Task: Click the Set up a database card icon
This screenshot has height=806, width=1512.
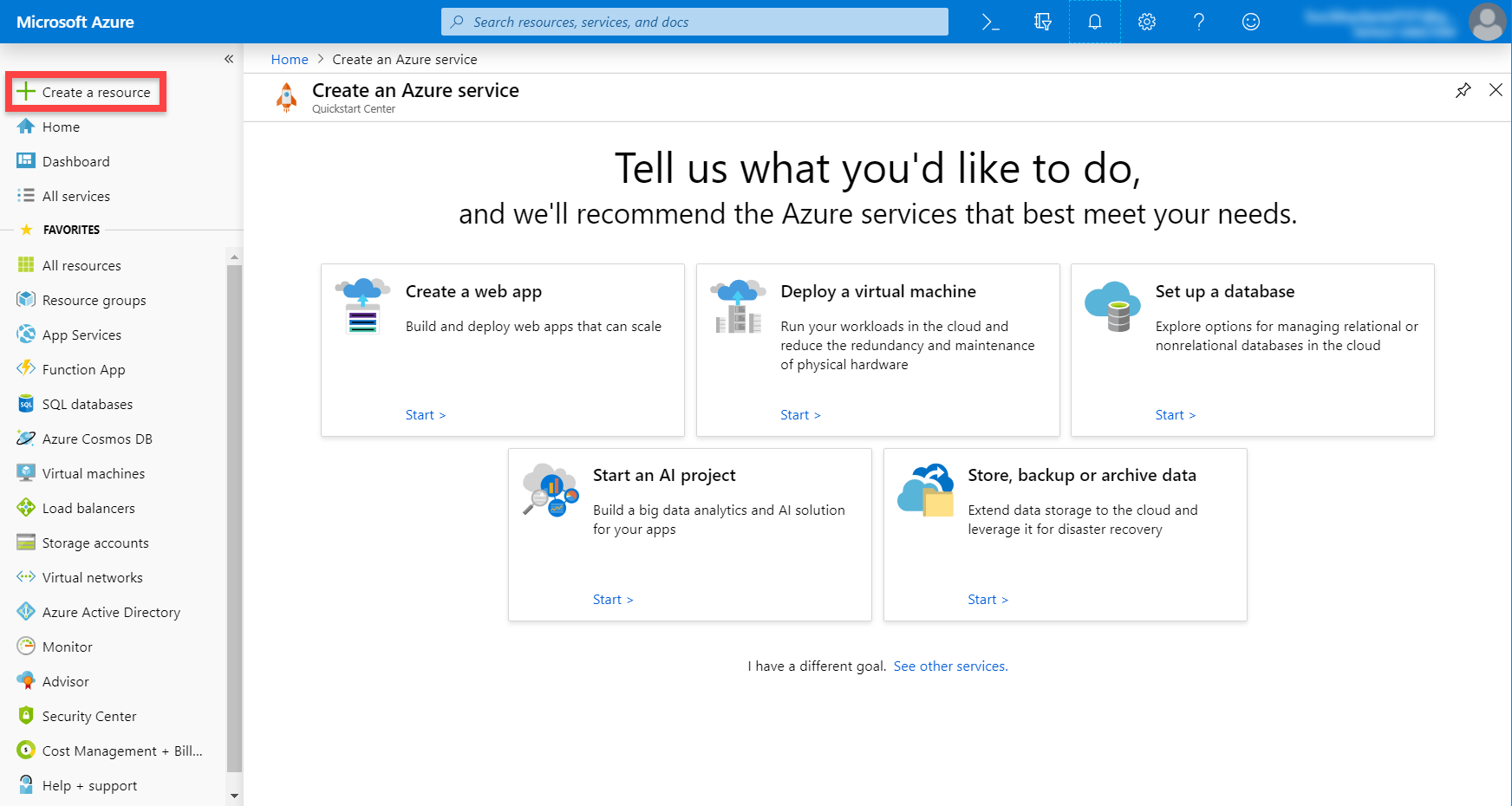Action: 1112,306
